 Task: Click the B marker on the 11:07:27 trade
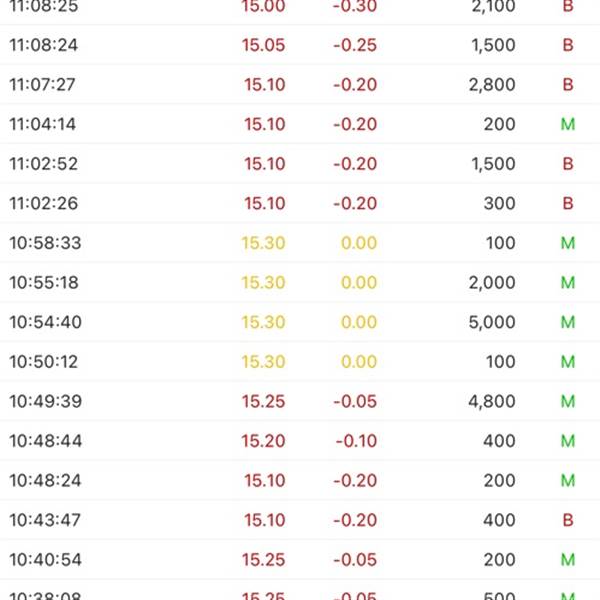point(568,85)
